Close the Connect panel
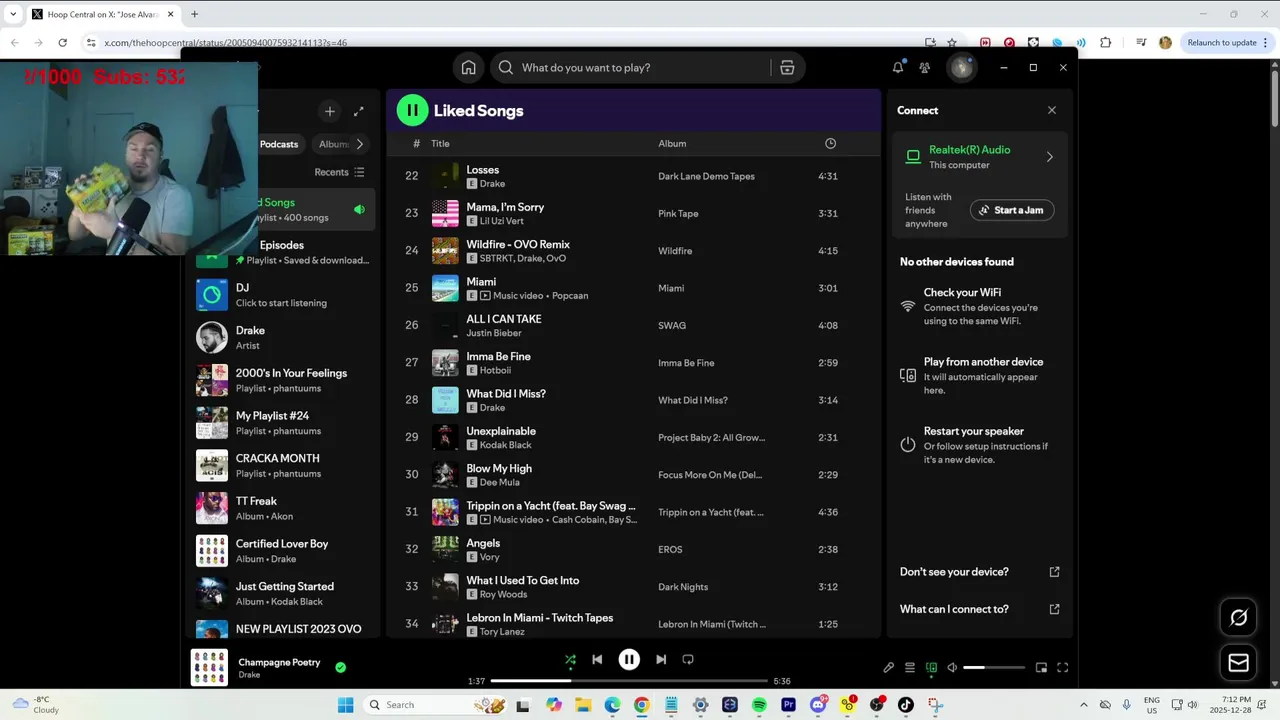Screen dimensions: 1280x720 pyautogui.click(x=1052, y=110)
